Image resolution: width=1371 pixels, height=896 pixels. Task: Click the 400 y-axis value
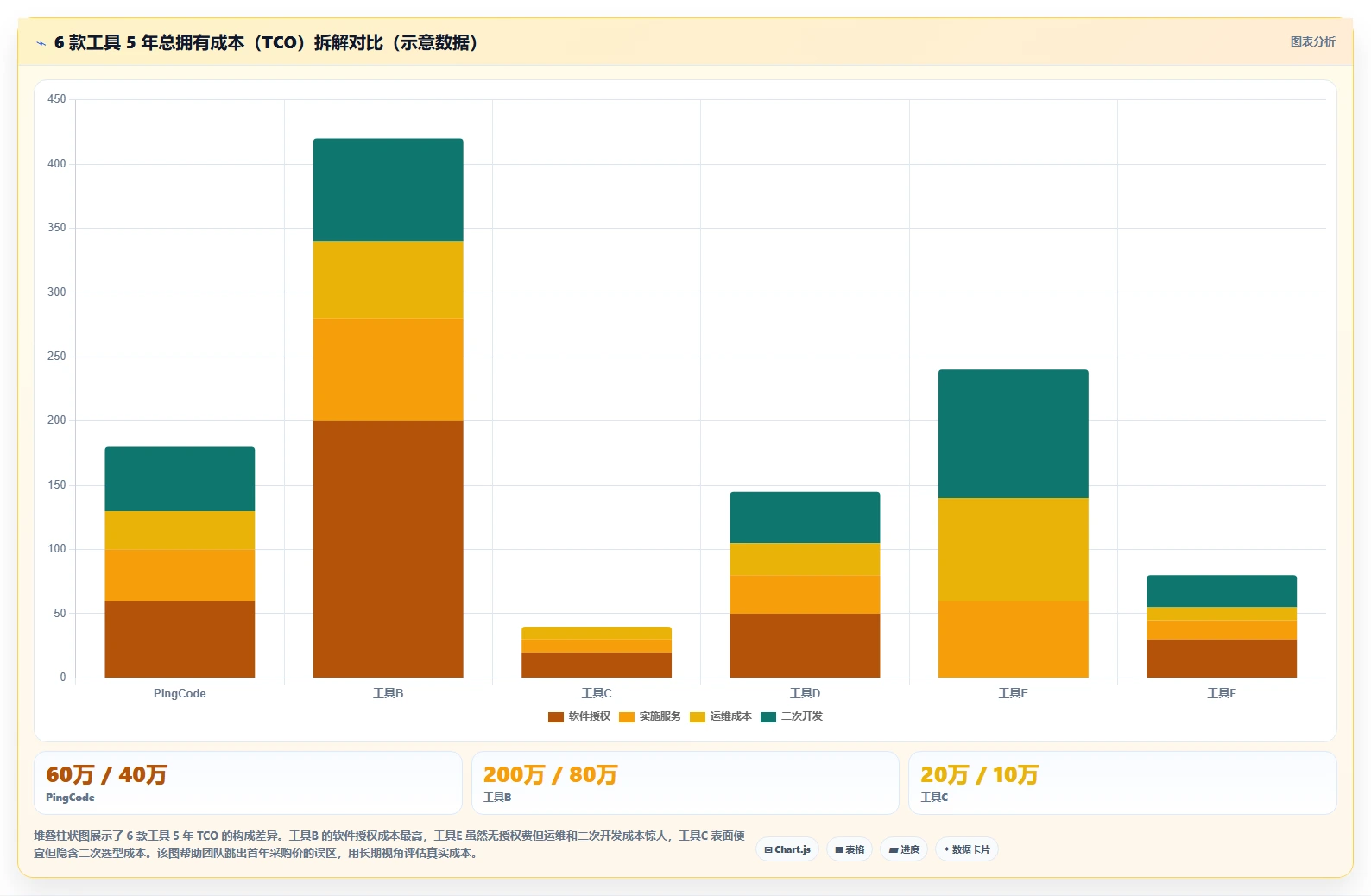pyautogui.click(x=57, y=163)
